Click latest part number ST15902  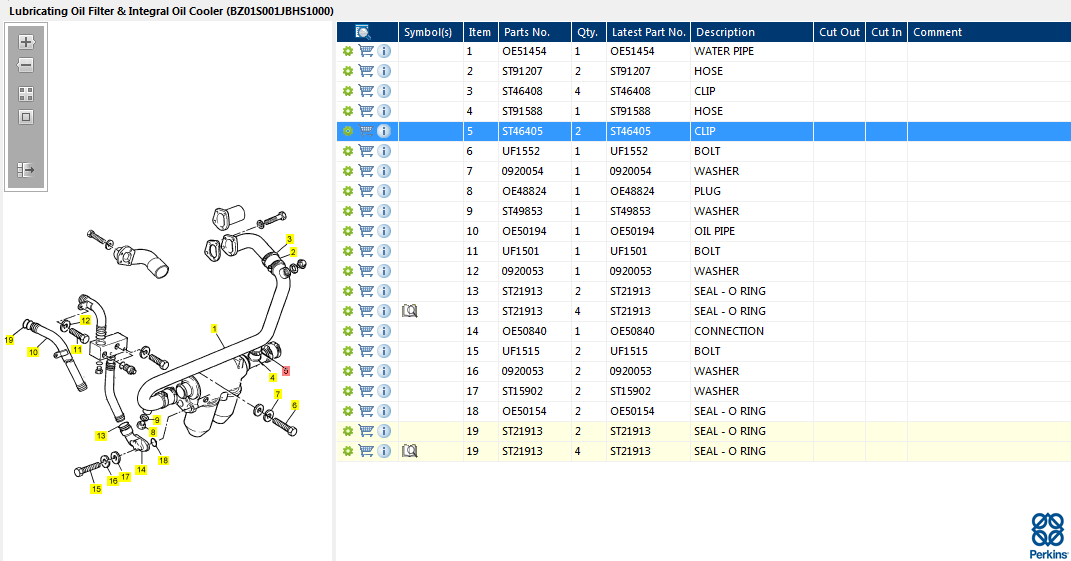pos(630,391)
